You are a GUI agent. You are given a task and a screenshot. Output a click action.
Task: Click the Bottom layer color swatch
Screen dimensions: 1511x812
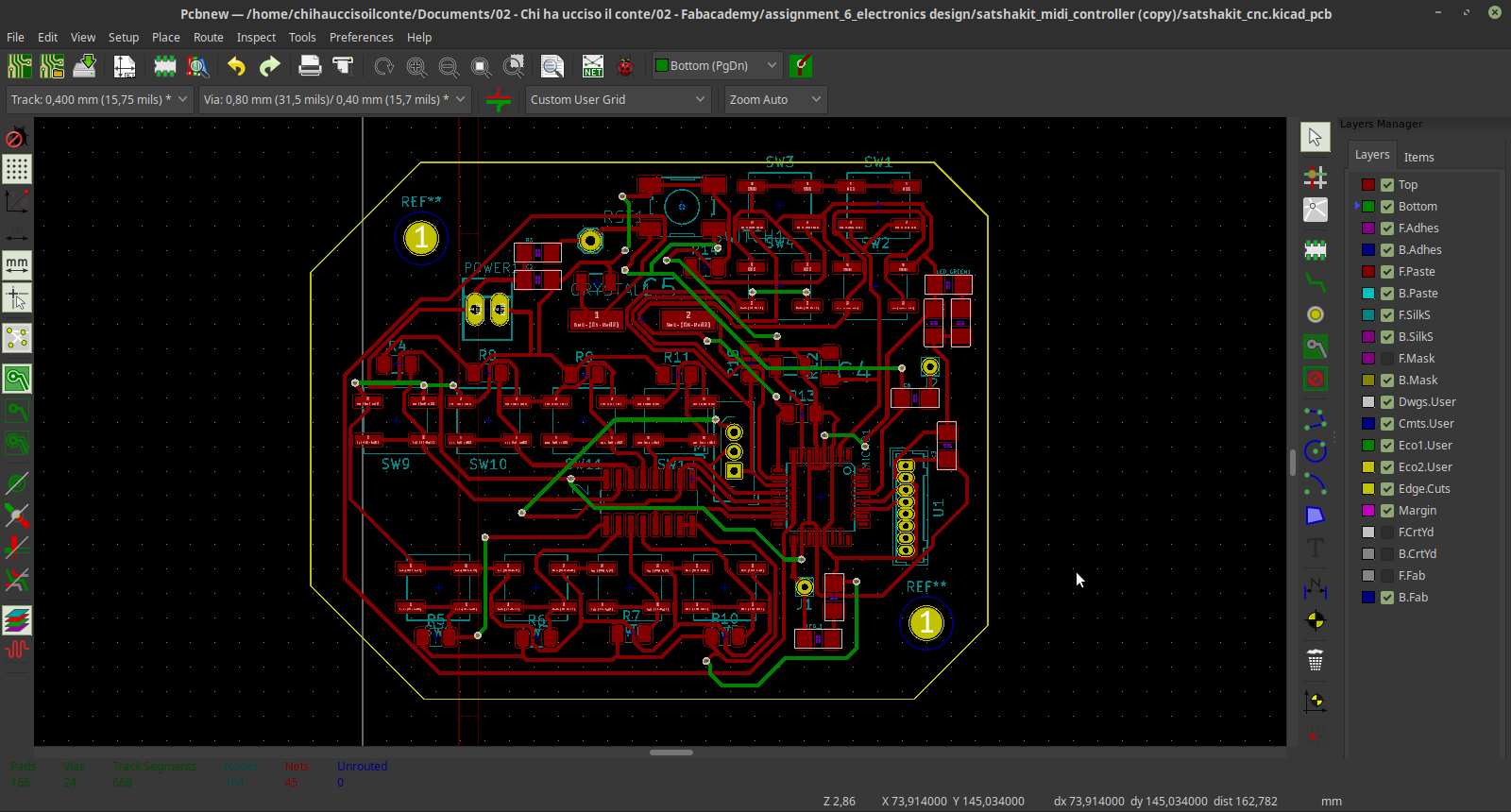pos(1368,207)
